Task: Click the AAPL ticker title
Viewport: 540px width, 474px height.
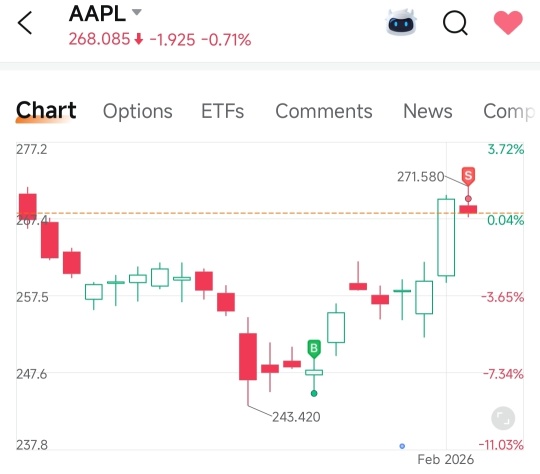Action: click(97, 14)
